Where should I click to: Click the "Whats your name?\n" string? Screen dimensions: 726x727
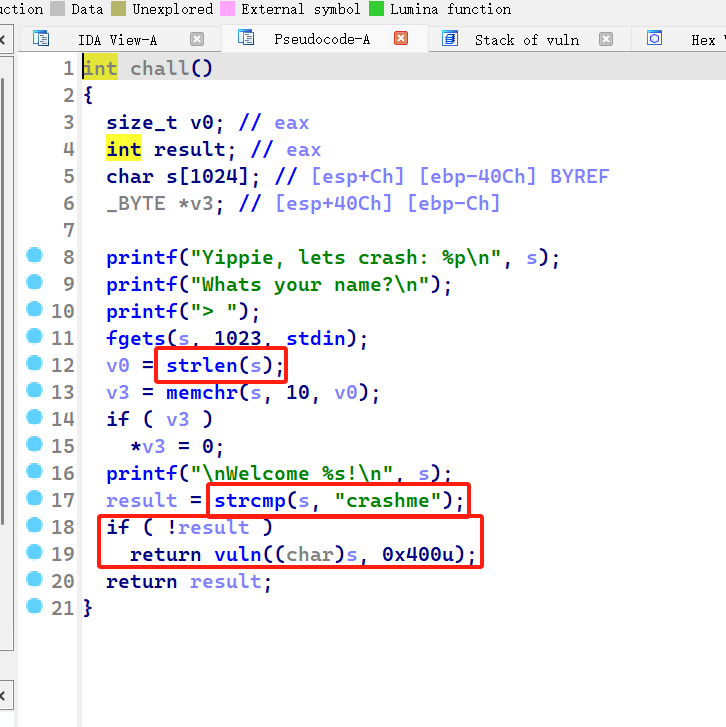[x=310, y=284]
